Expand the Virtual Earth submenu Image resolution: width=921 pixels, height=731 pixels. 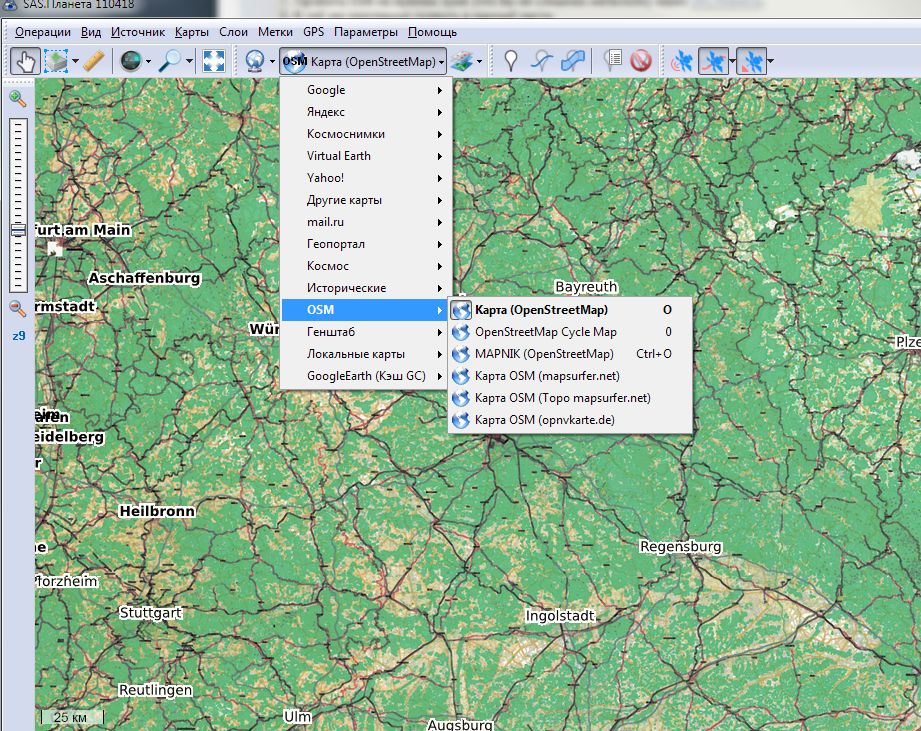pos(366,156)
